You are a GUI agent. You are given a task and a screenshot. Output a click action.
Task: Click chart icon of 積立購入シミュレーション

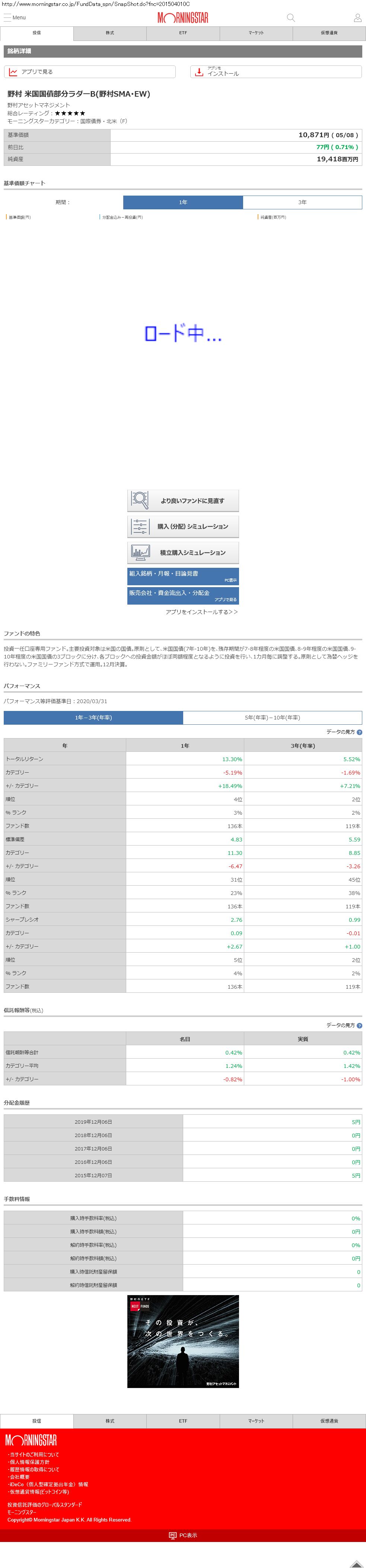(x=140, y=552)
